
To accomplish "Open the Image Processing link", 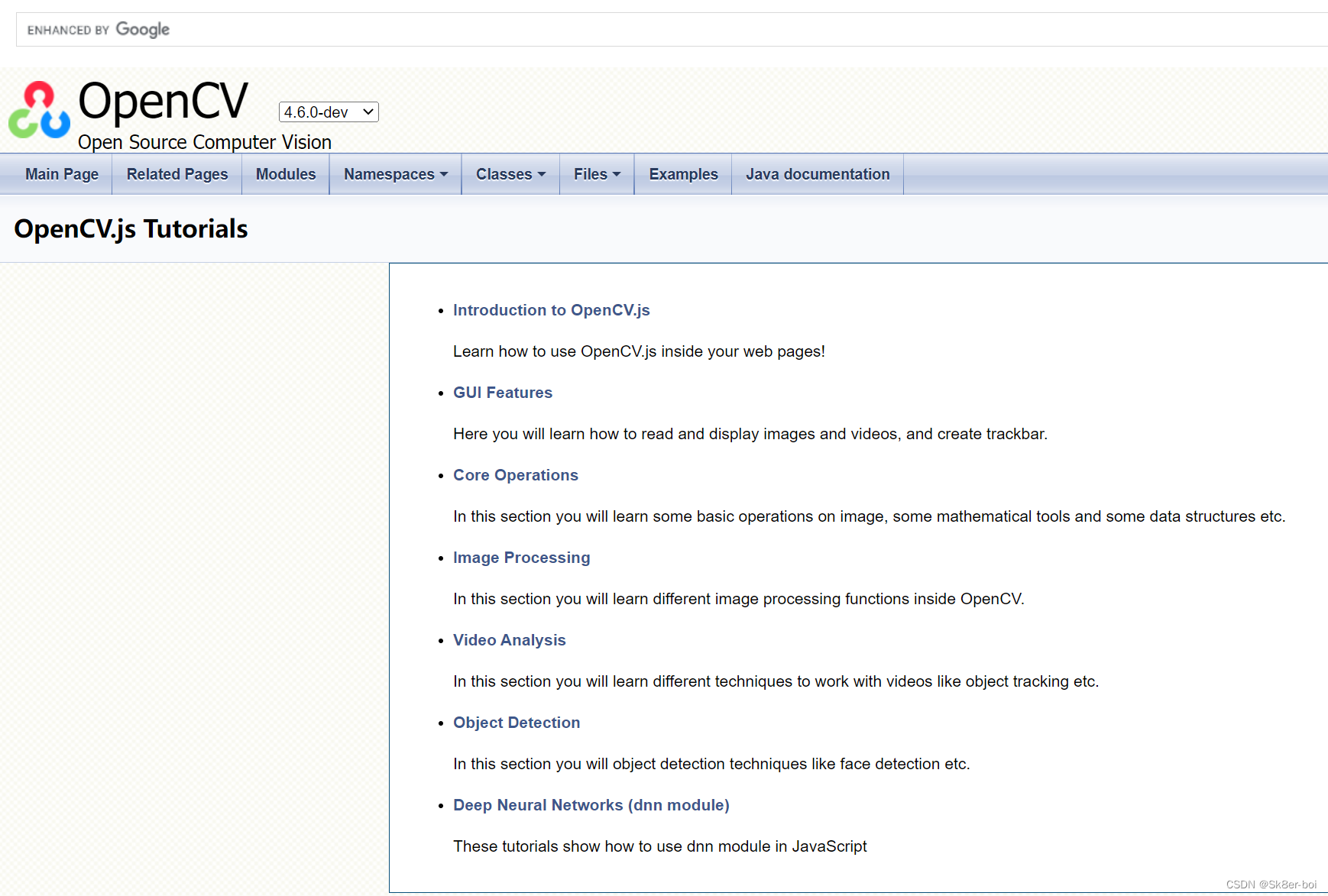I will click(x=521, y=558).
